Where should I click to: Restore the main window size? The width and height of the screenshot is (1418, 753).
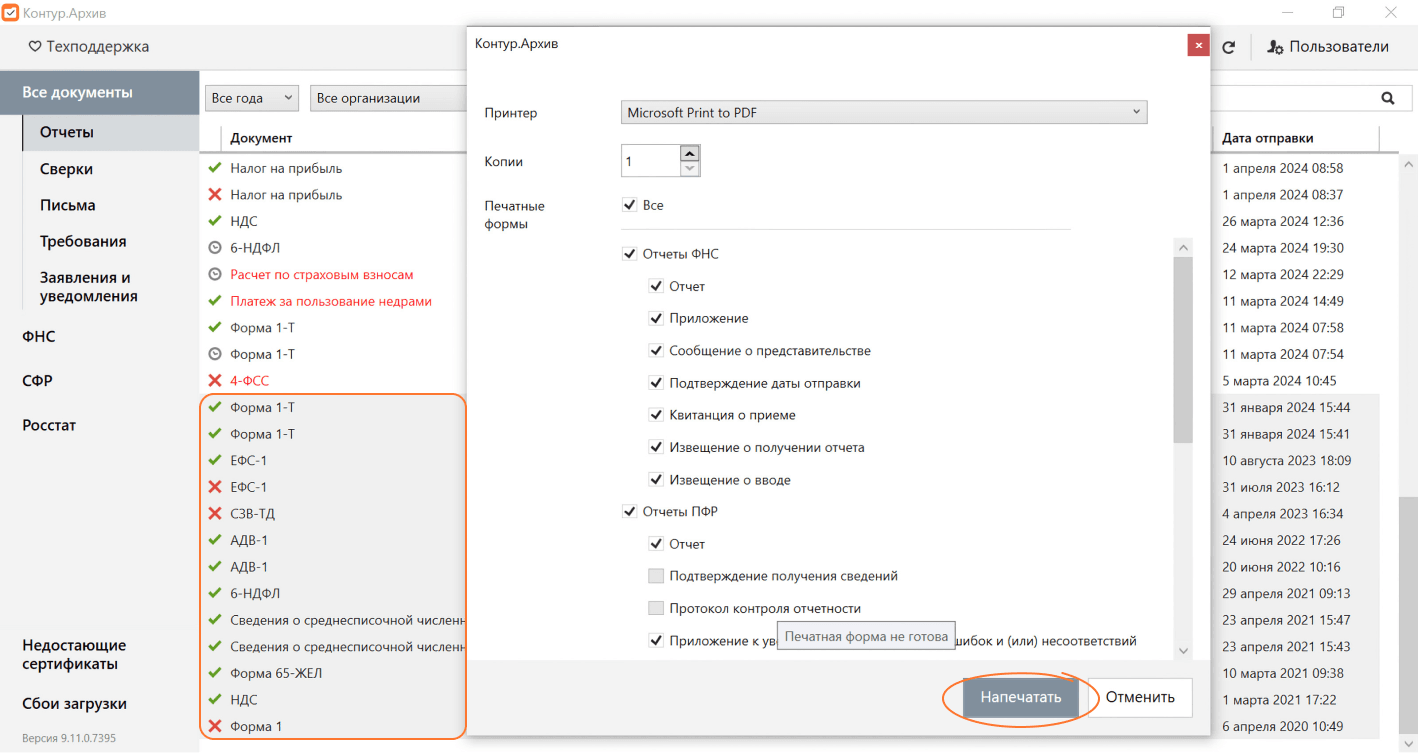[1338, 12]
